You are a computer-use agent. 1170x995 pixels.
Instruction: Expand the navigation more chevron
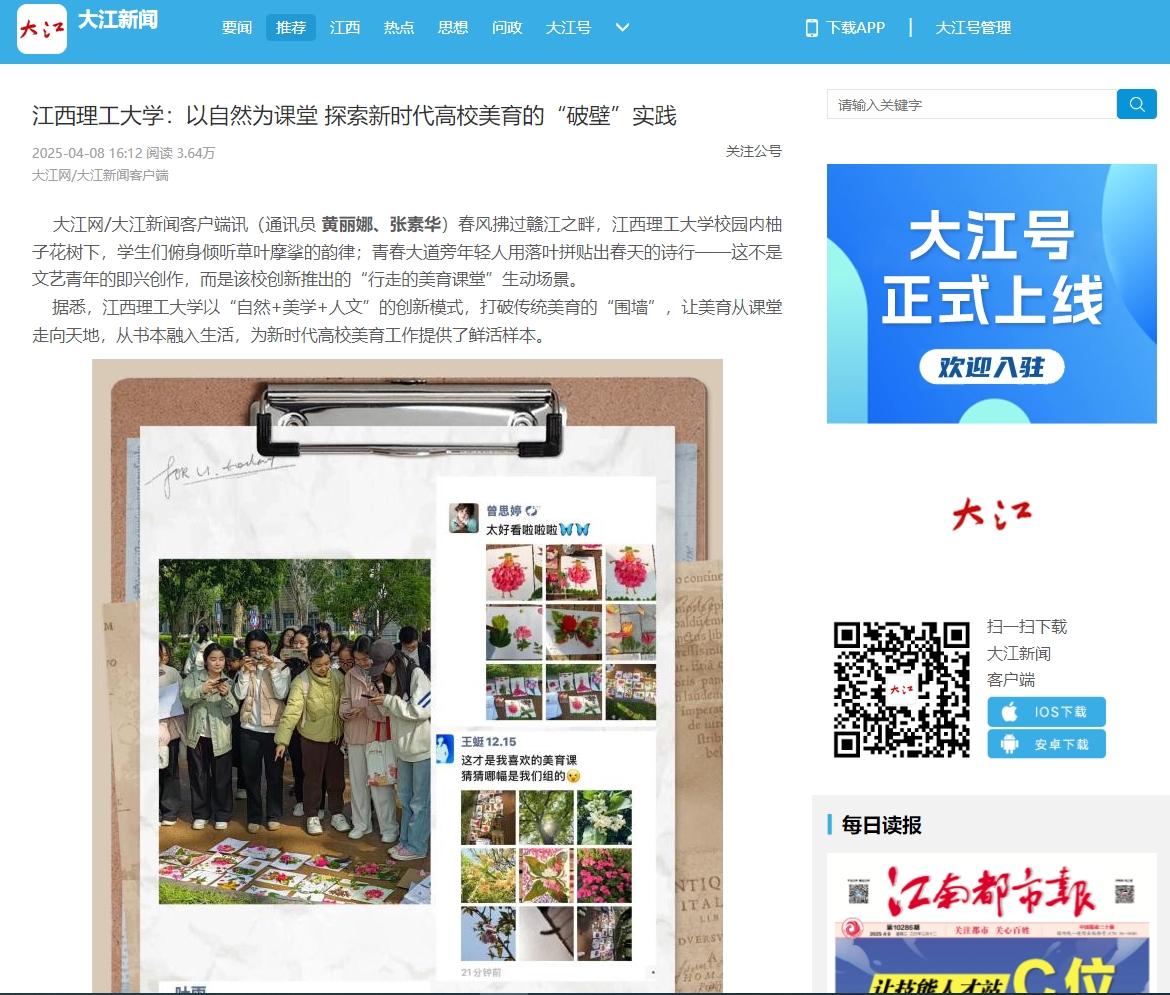622,28
